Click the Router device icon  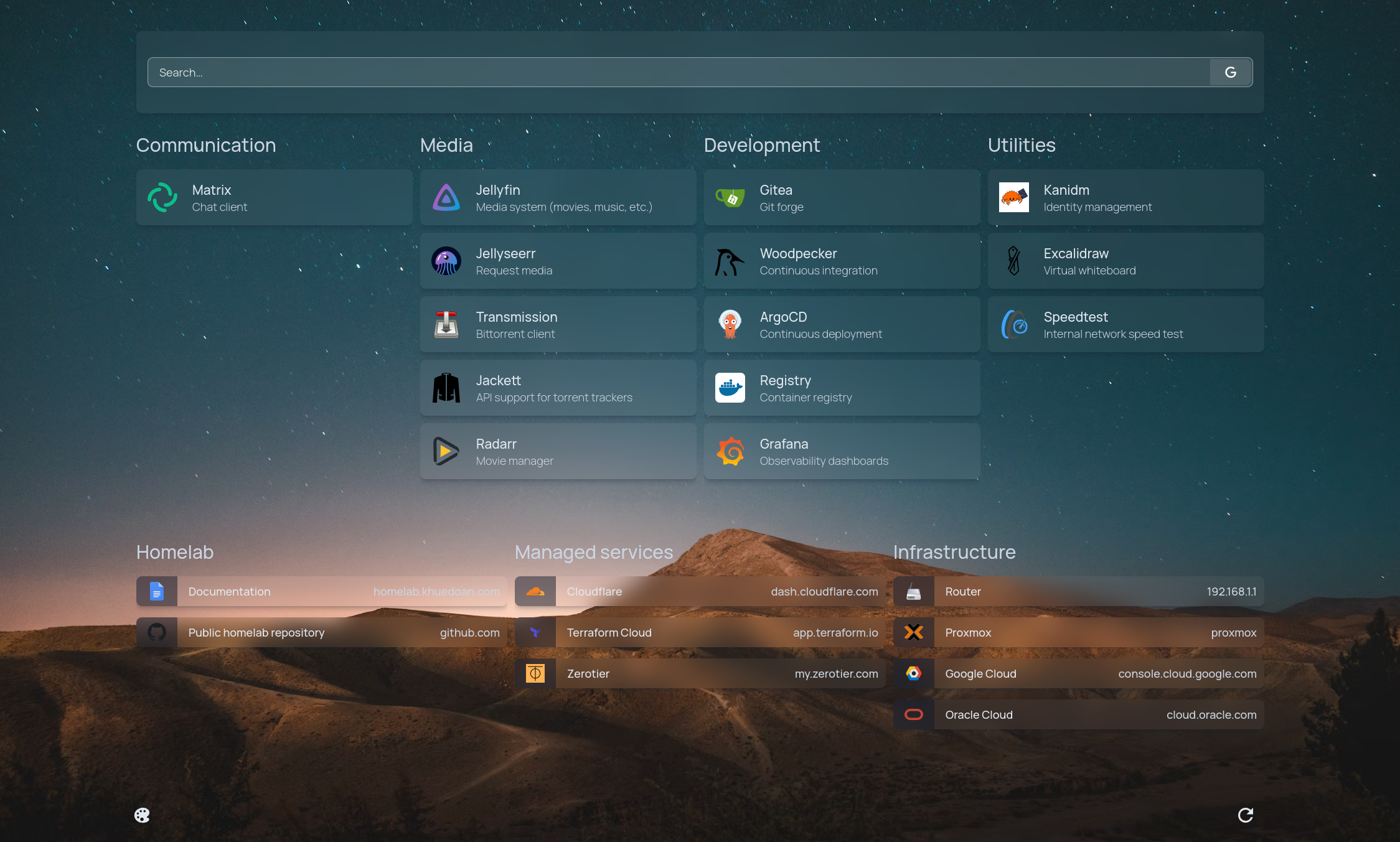(914, 591)
